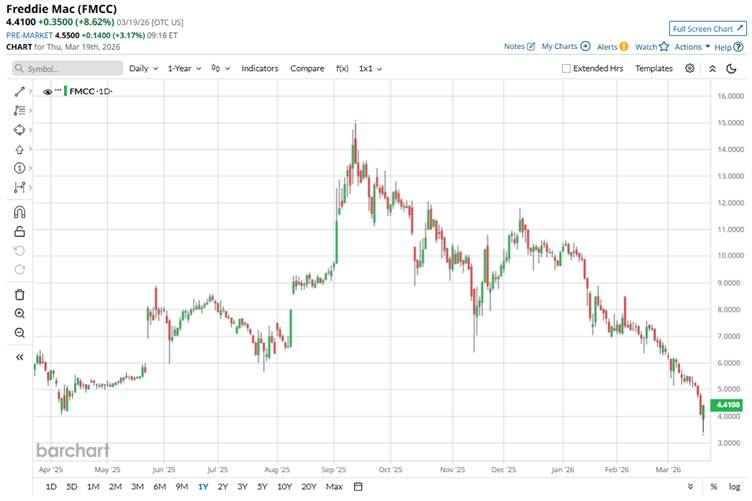Zoom in on the chart

[20, 313]
